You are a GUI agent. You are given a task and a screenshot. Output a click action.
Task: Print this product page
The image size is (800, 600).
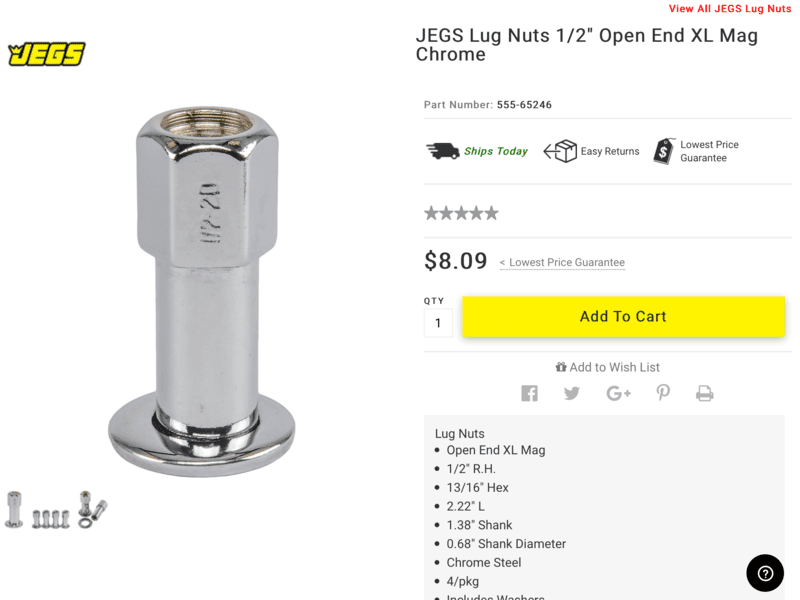(705, 393)
